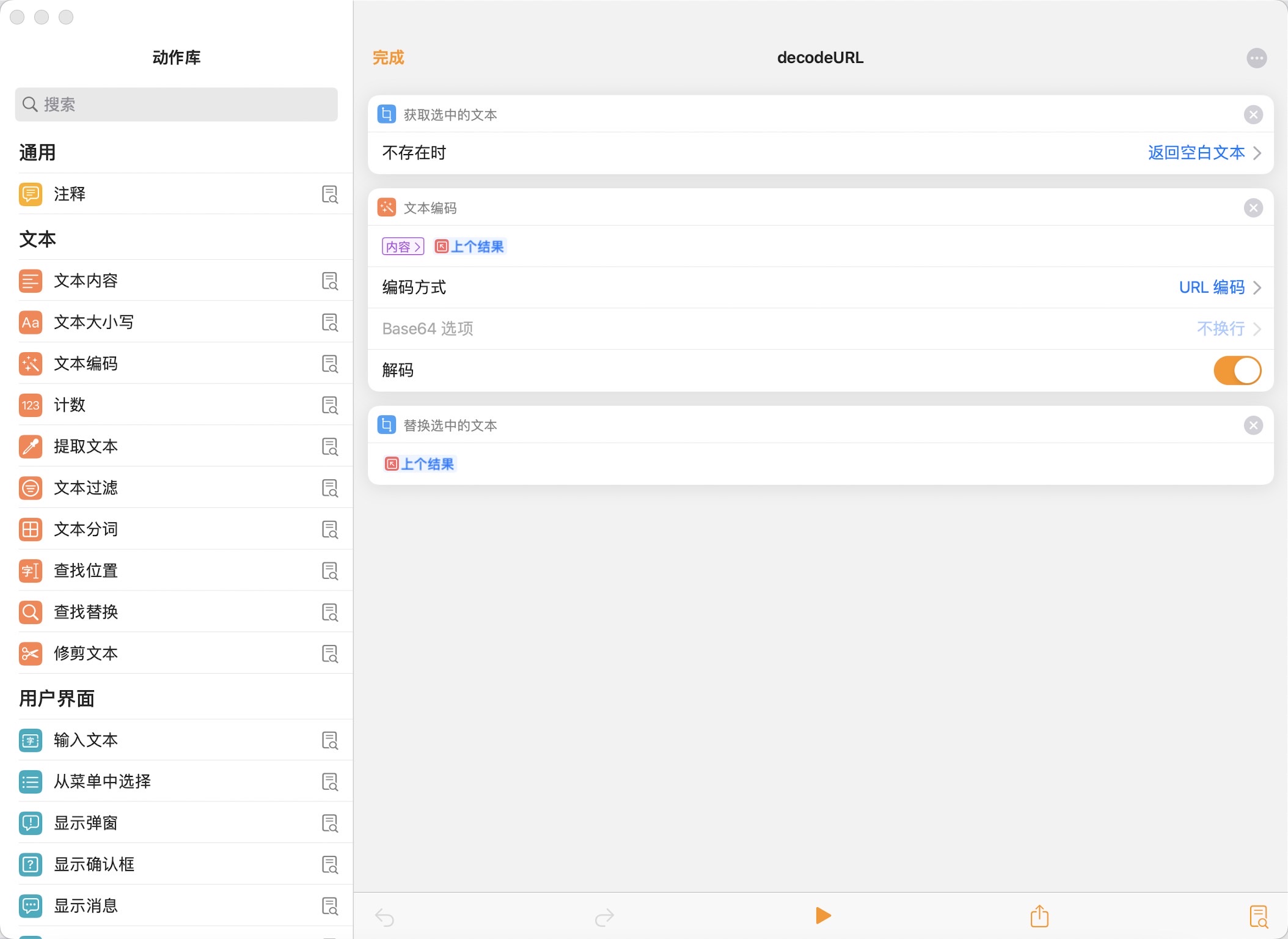This screenshot has height=939, width=1288.
Task: Select the 文本内容 action icon
Action: (31, 281)
